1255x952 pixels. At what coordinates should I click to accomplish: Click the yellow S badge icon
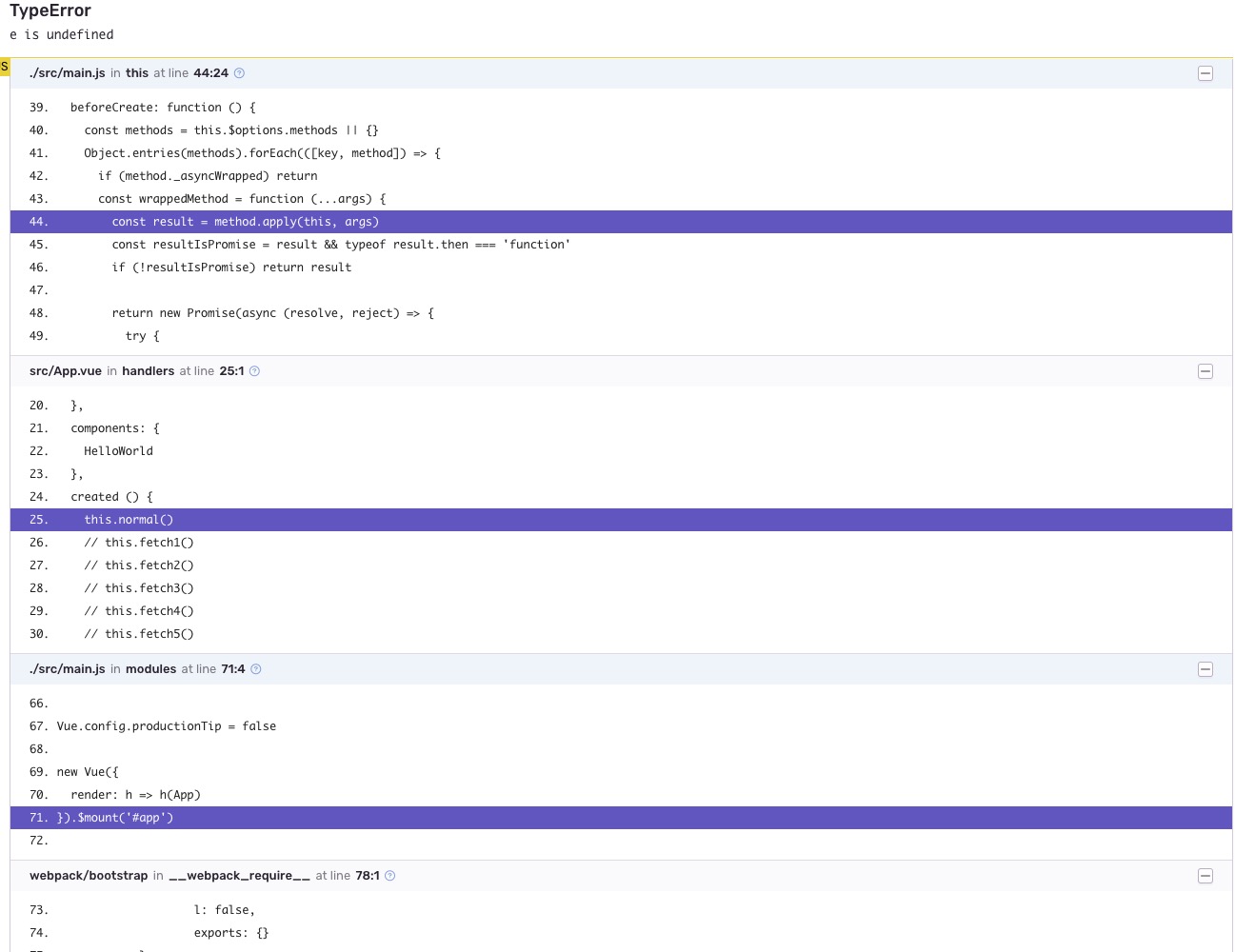[4, 67]
